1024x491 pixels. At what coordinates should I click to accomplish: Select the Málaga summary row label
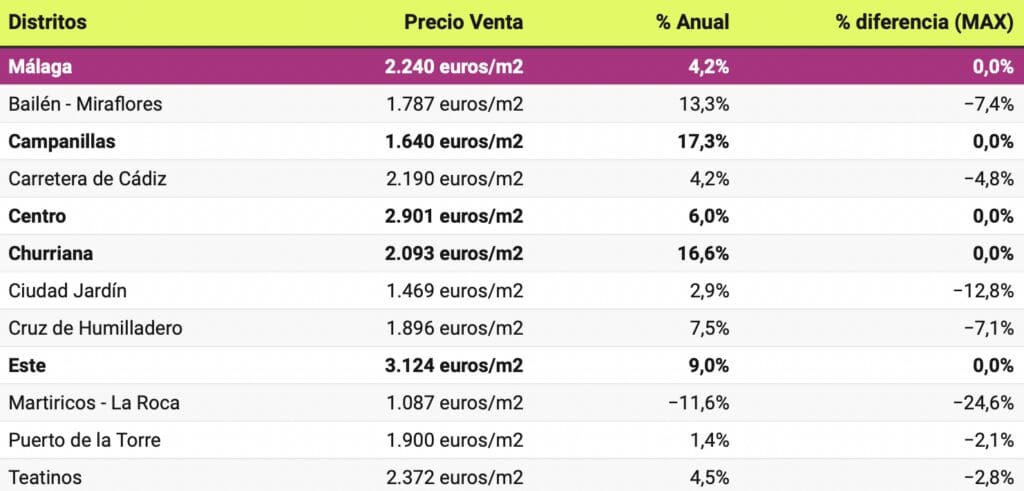pyautogui.click(x=41, y=67)
